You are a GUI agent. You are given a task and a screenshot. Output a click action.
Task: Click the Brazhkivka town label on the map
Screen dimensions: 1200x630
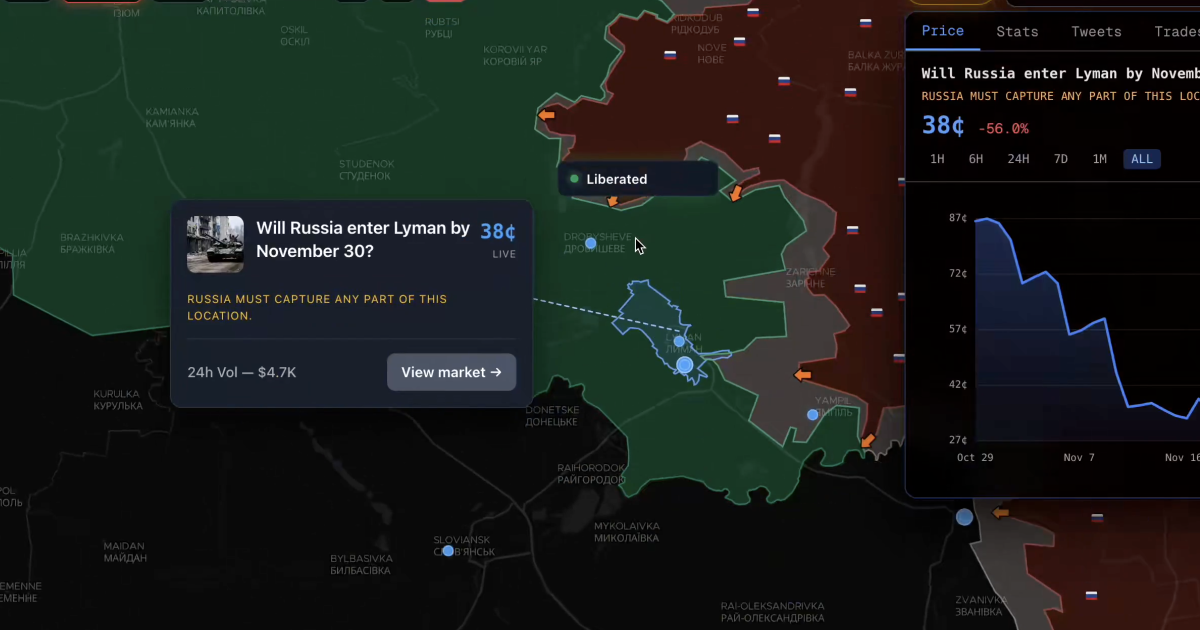point(91,244)
